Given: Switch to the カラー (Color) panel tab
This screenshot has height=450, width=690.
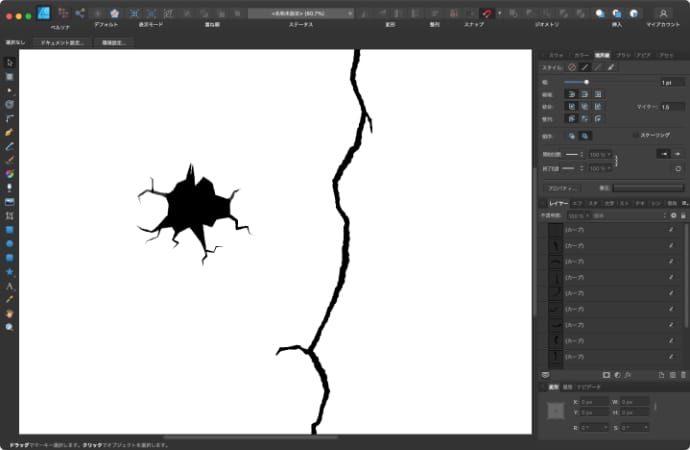Looking at the screenshot, I should tap(581, 55).
